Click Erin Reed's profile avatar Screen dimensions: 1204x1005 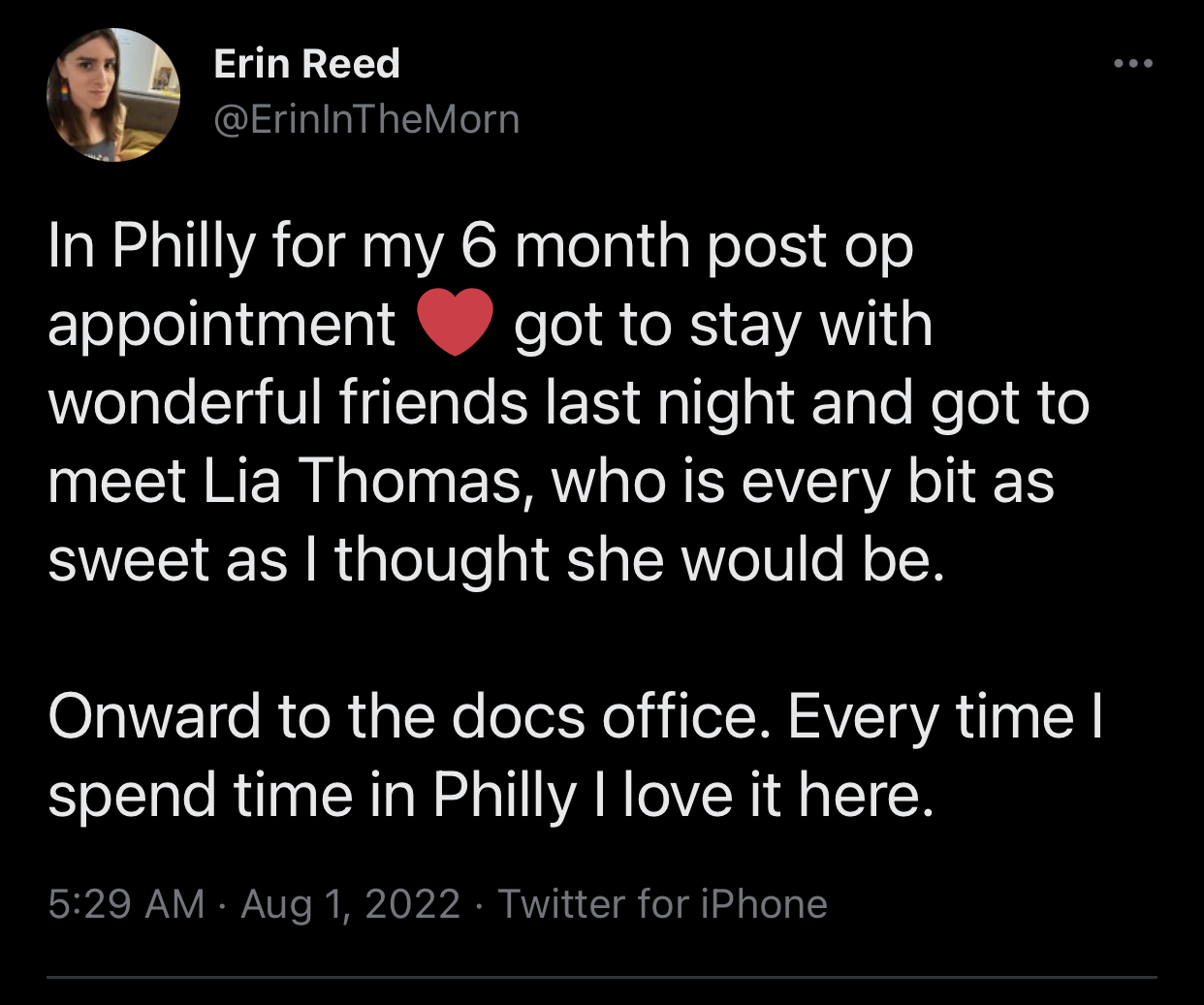113,95
